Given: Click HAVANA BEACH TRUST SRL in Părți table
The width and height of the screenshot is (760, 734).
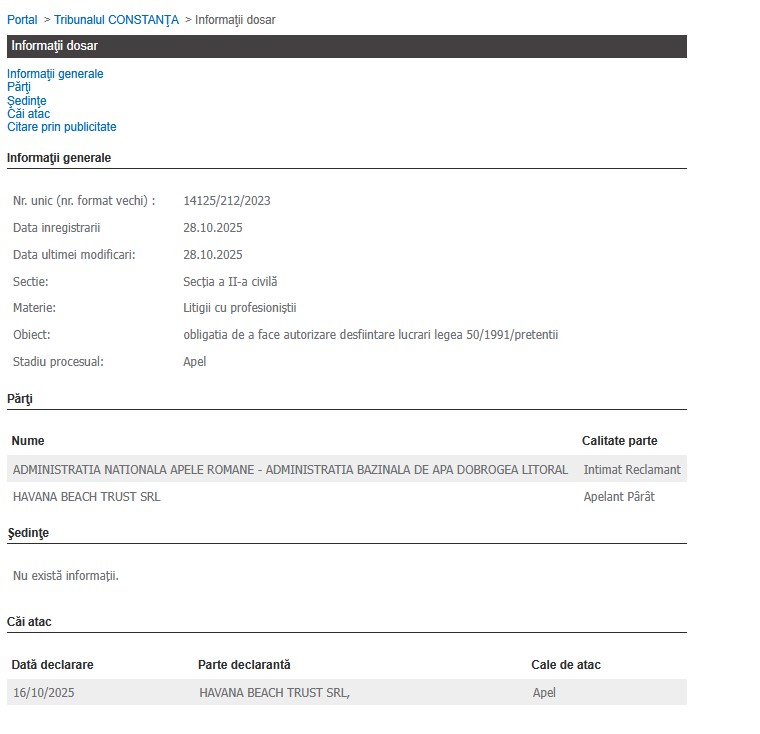Looking at the screenshot, I should point(86,497).
